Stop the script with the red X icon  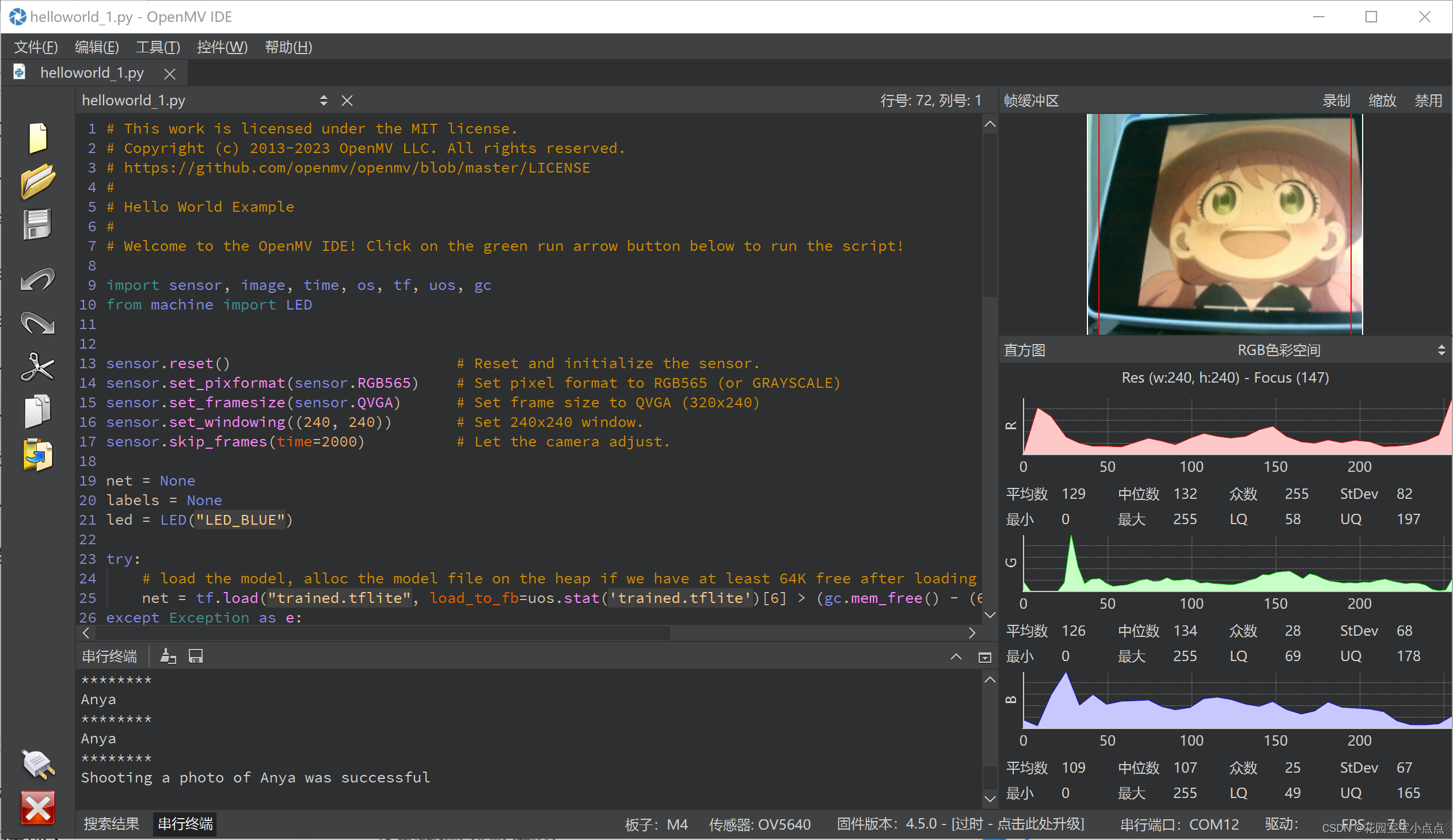38,808
